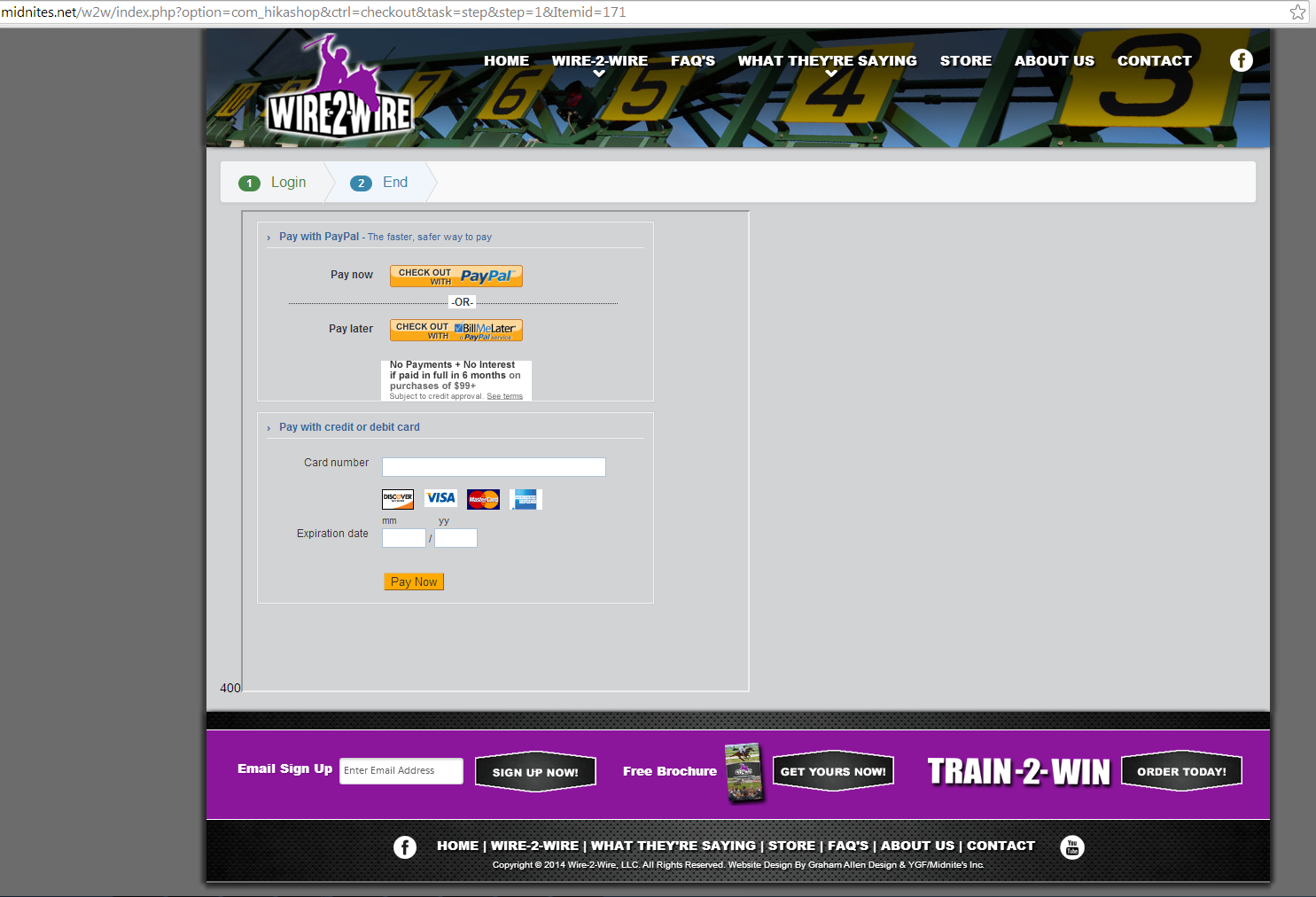Screen dimensions: 1316x897
Task: Open Contact link in the footer
Action: 1001,846
